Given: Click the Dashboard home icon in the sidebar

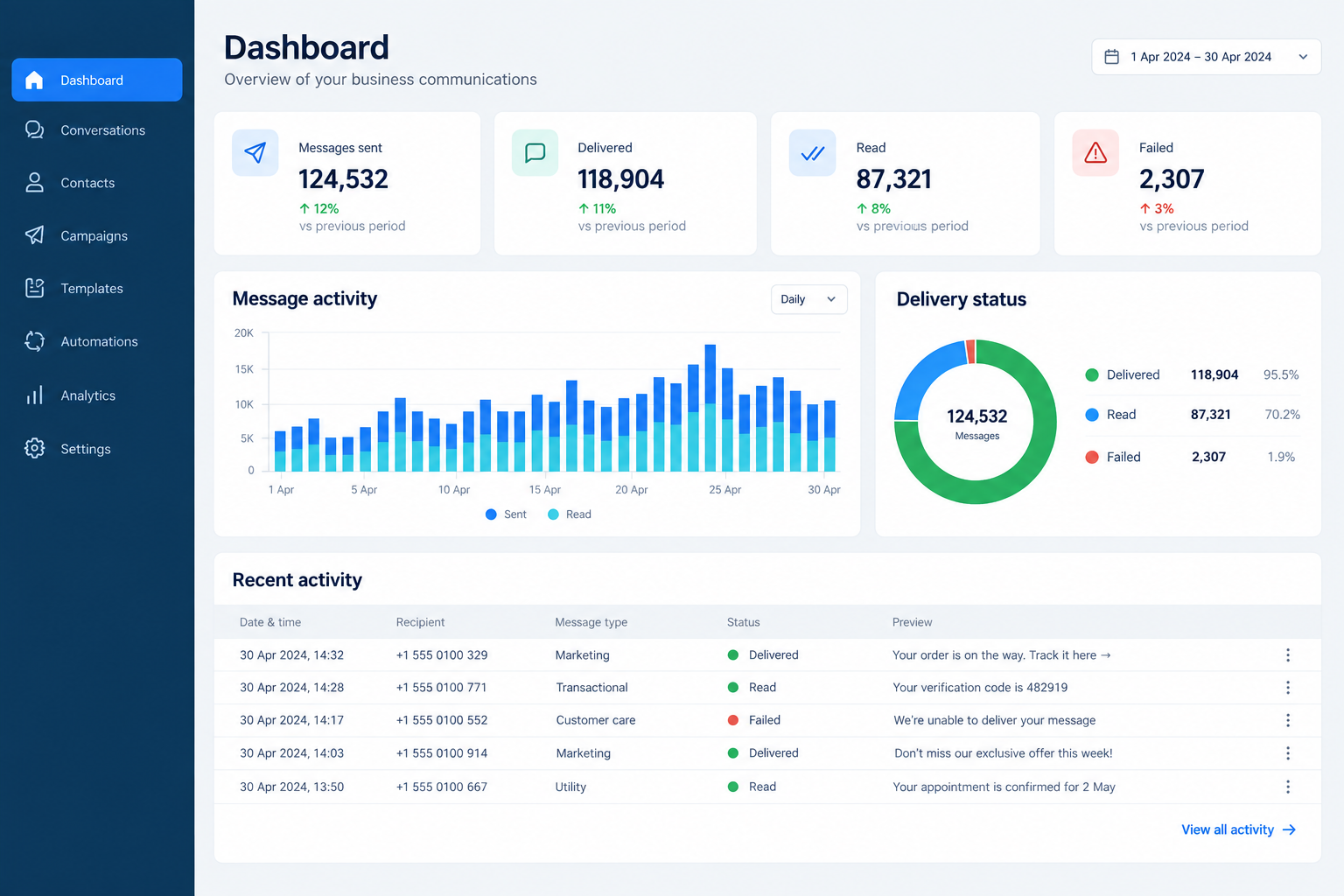Looking at the screenshot, I should [x=34, y=80].
